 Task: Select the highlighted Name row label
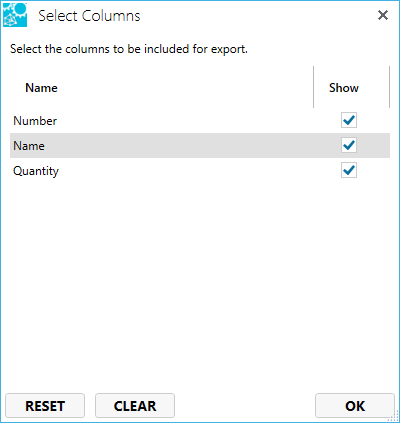click(x=29, y=146)
